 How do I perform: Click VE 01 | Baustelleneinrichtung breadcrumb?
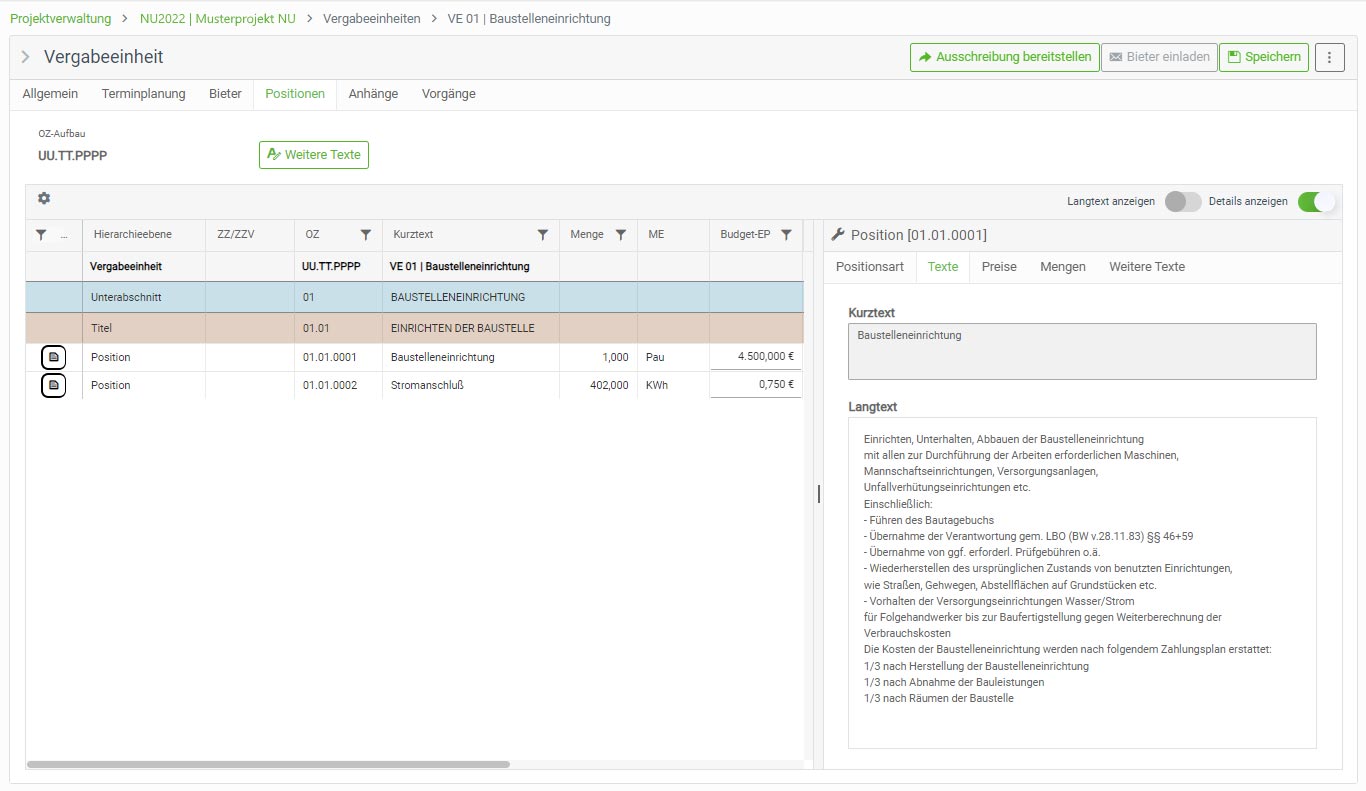click(x=529, y=18)
